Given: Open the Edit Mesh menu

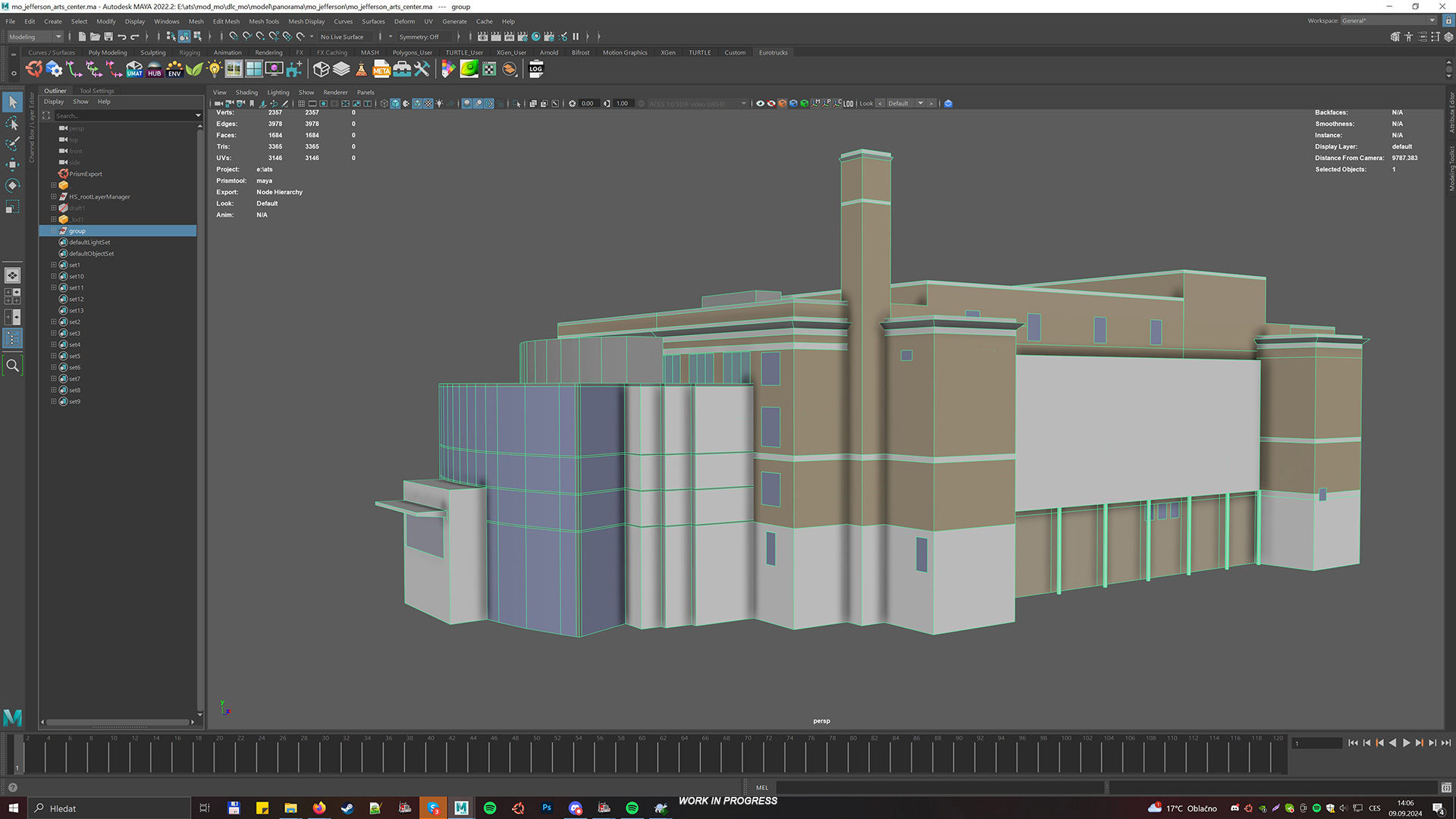Looking at the screenshot, I should [226, 21].
